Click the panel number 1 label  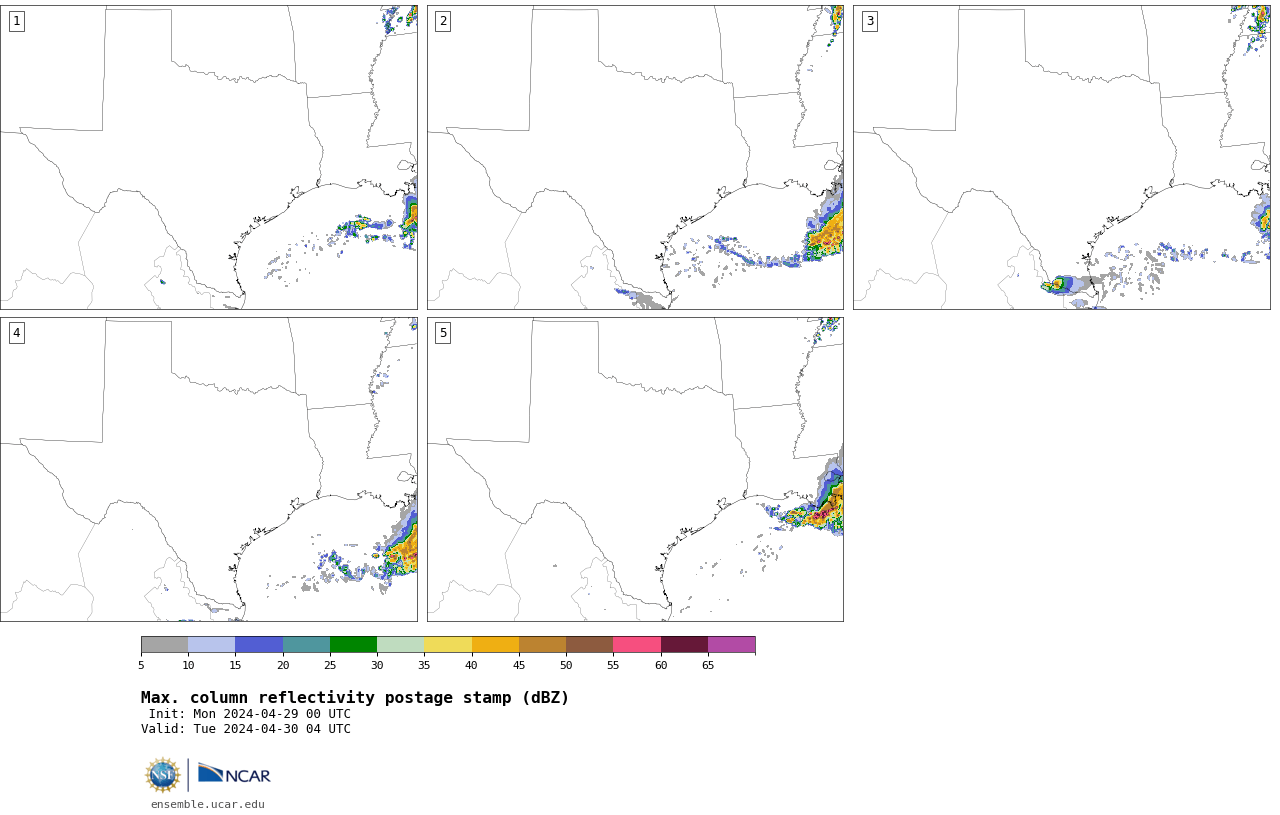coord(16,21)
